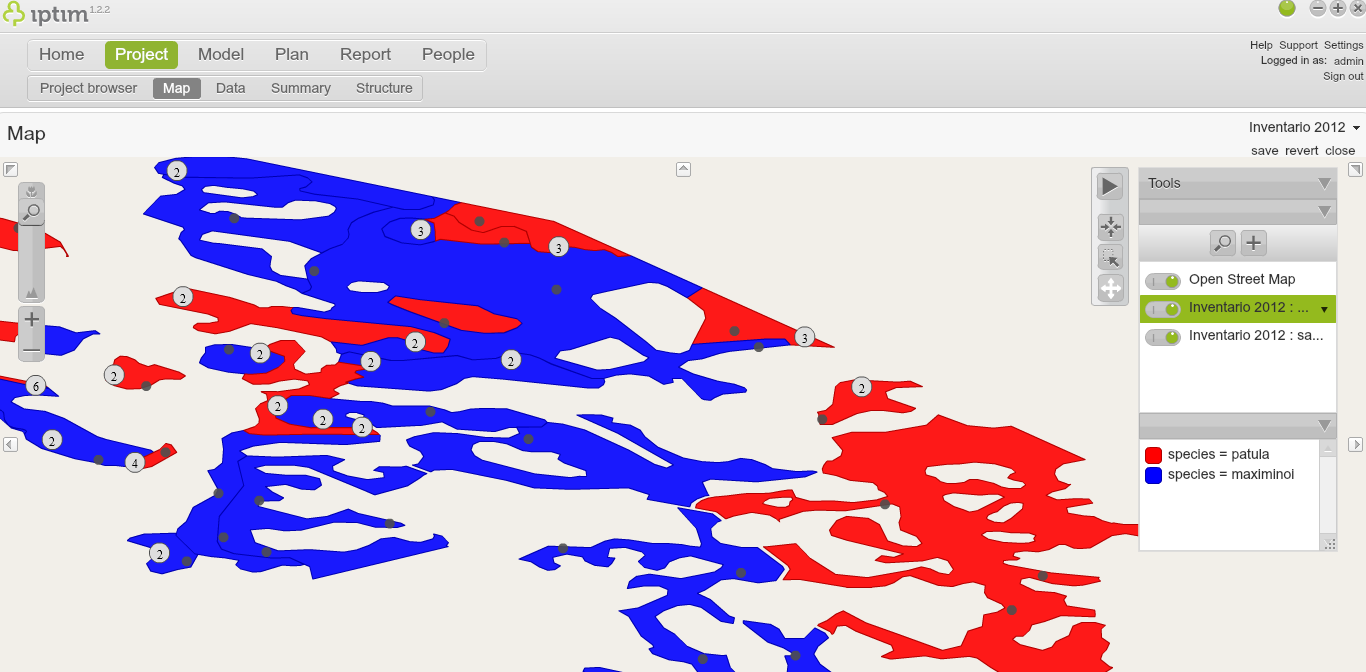
Task: Toggle the Open Street Map layer
Action: click(1163, 281)
